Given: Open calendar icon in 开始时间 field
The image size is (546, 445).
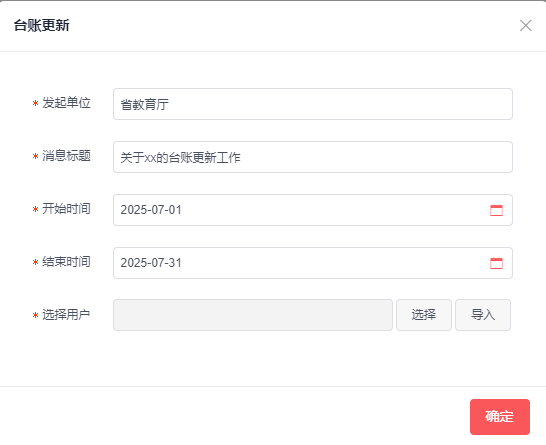Looking at the screenshot, I should click(496, 210).
